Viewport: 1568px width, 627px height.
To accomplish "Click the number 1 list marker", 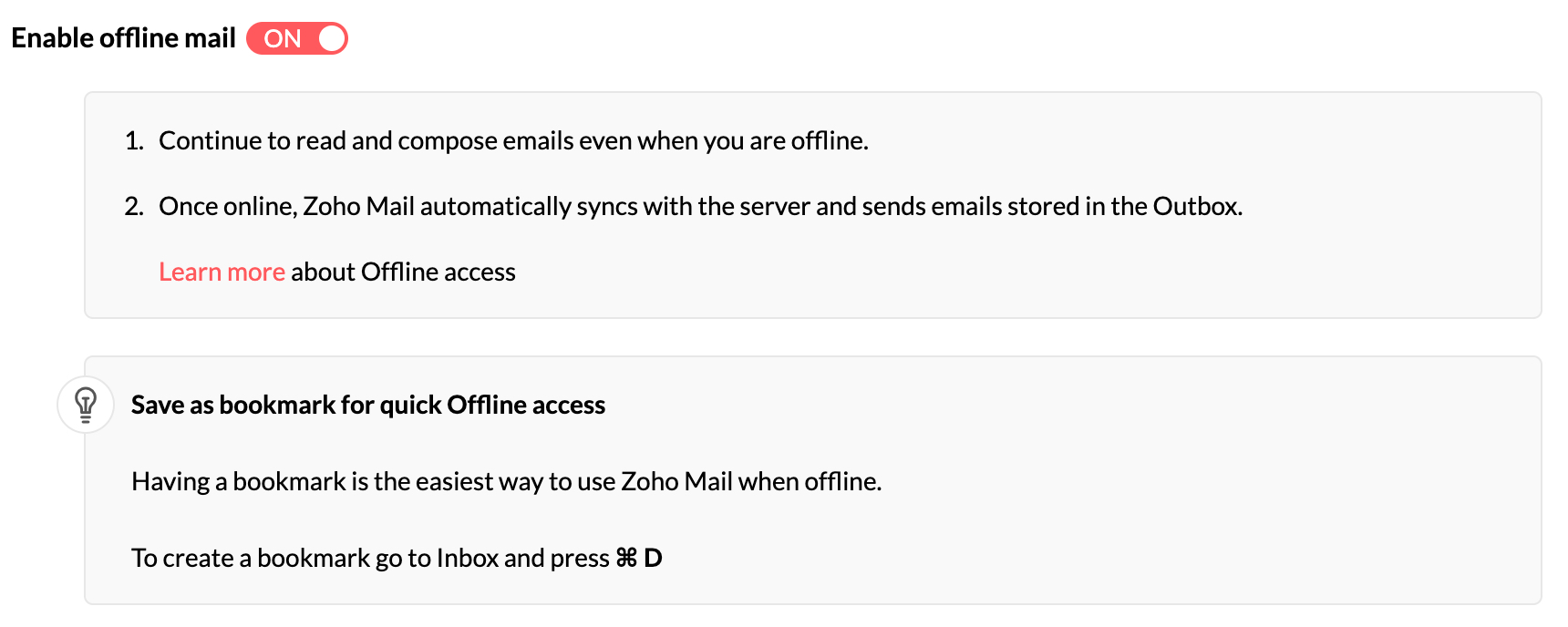I will coord(134,140).
